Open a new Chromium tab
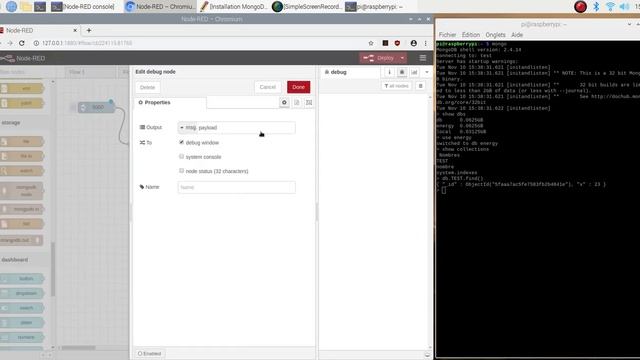Screen dimensions: 640x360 (x=89, y=30)
